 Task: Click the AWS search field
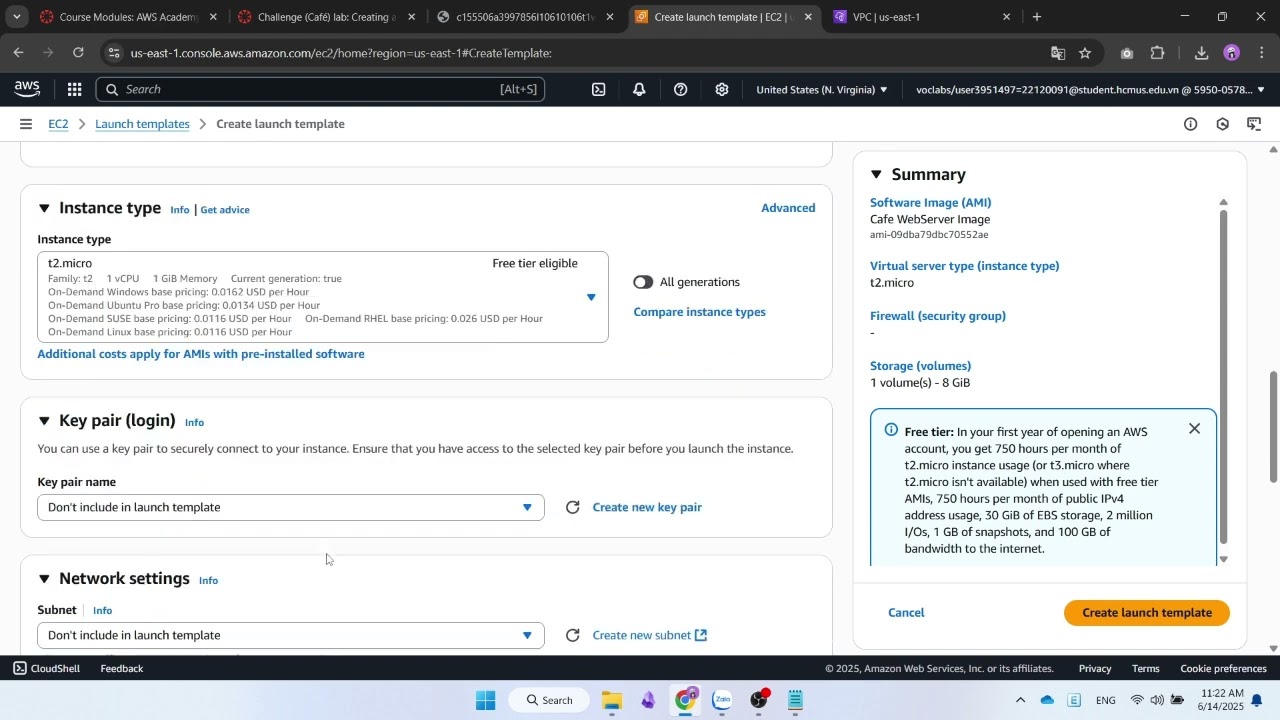pyautogui.click(x=322, y=89)
